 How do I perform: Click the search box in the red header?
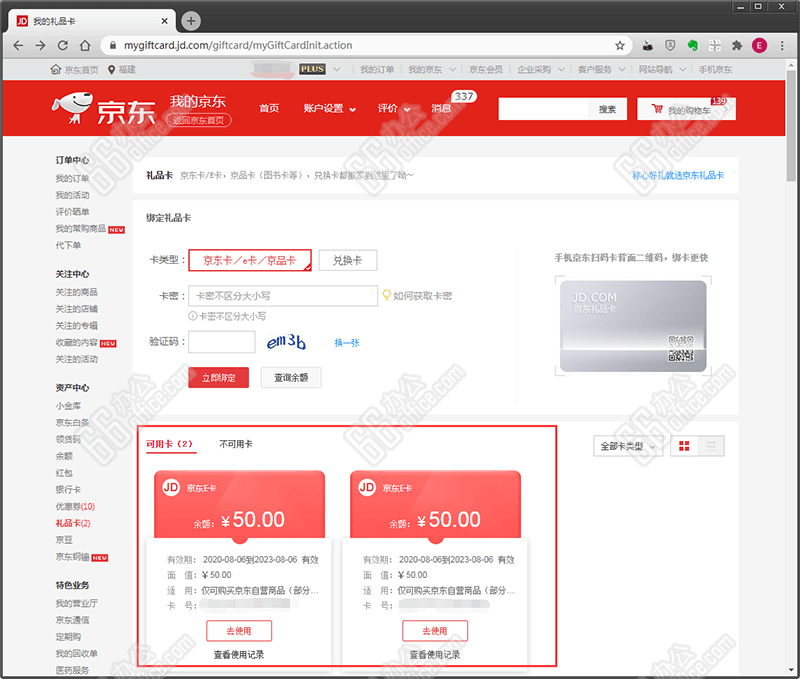pos(543,109)
